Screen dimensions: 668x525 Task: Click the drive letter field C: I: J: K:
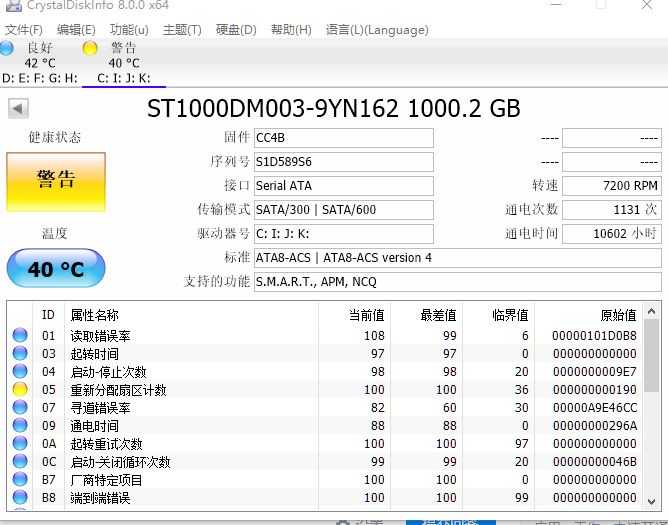[344, 234]
